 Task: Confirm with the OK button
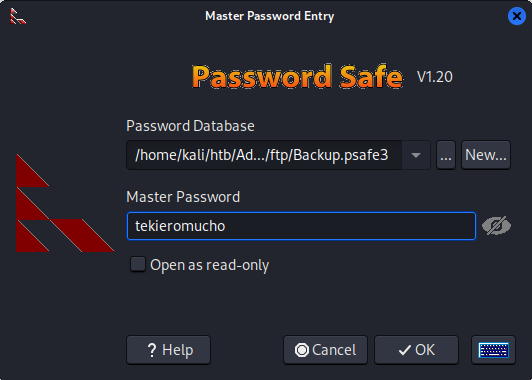pos(416,350)
